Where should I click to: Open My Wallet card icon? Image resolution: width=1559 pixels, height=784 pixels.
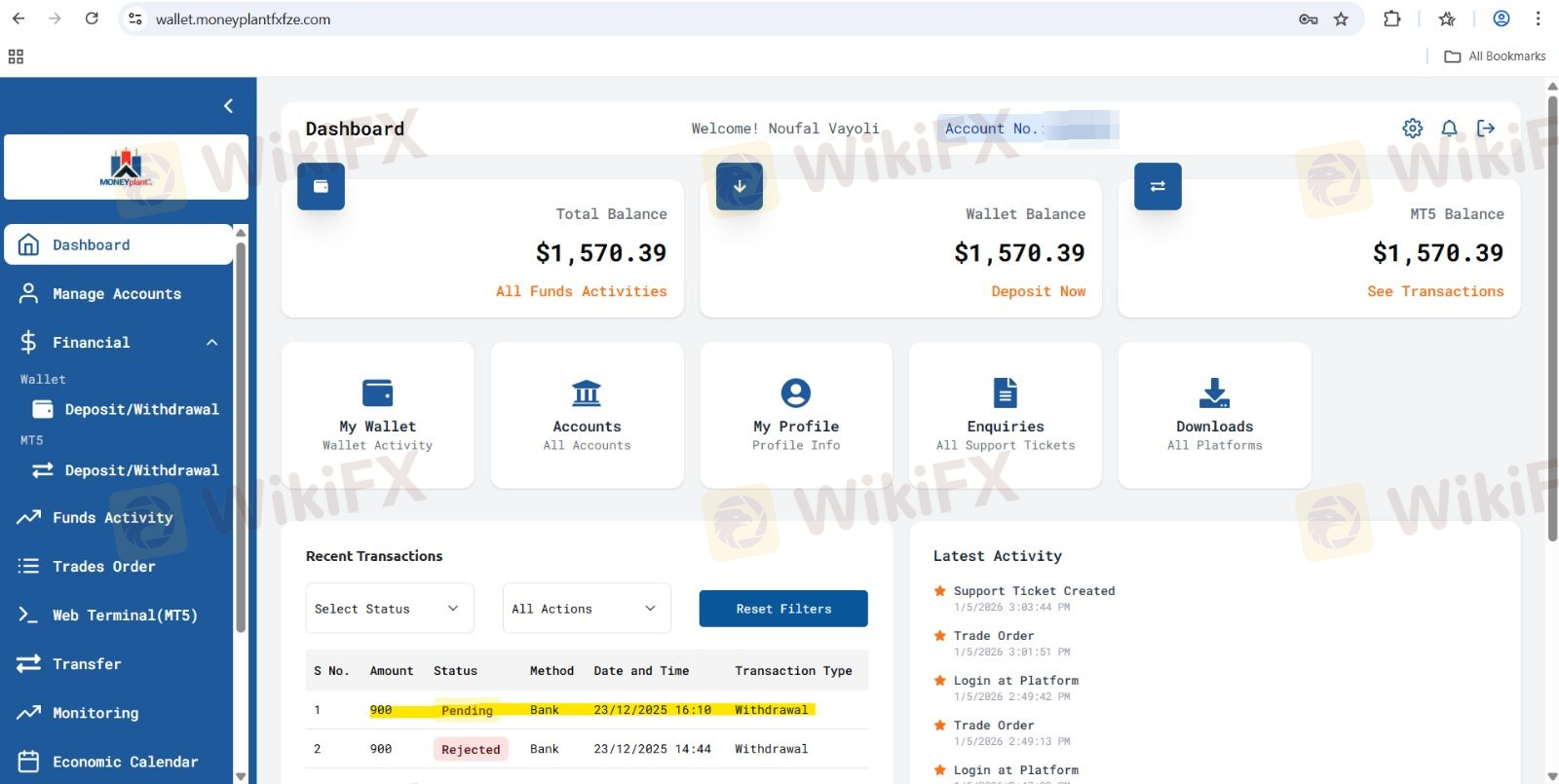(x=377, y=393)
